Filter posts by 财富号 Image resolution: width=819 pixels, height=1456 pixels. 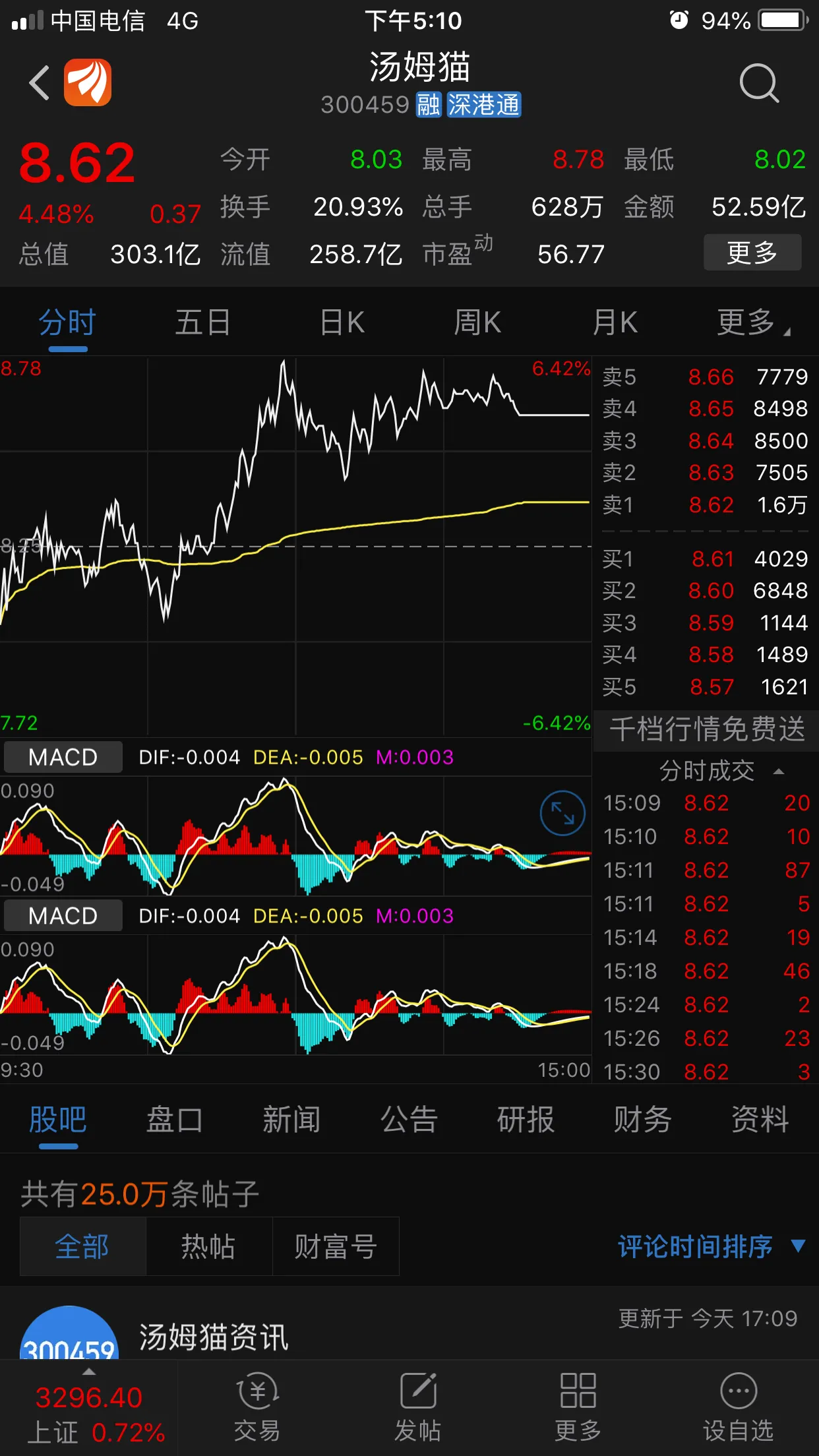pyautogui.click(x=336, y=1246)
